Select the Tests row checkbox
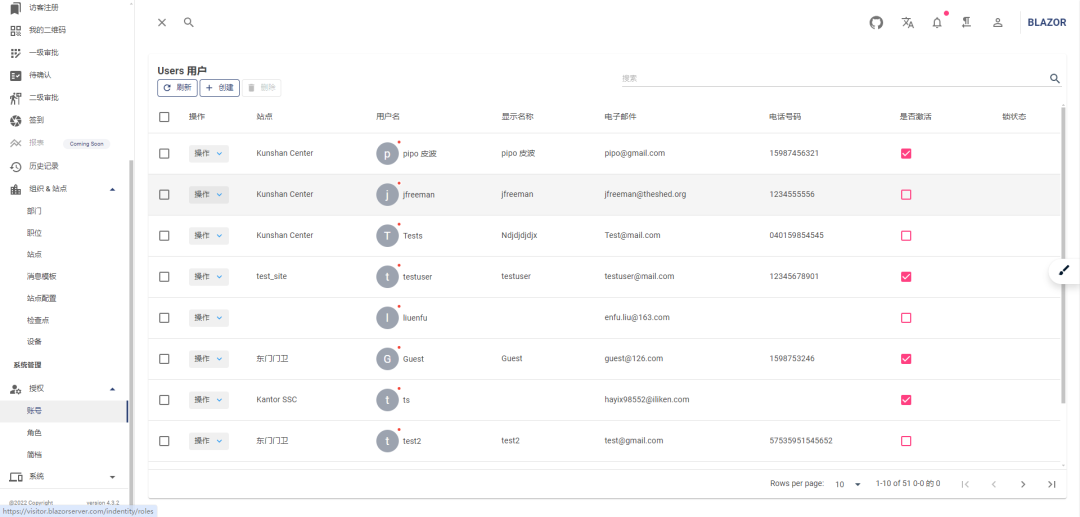This screenshot has height=517, width=1080. tap(164, 235)
